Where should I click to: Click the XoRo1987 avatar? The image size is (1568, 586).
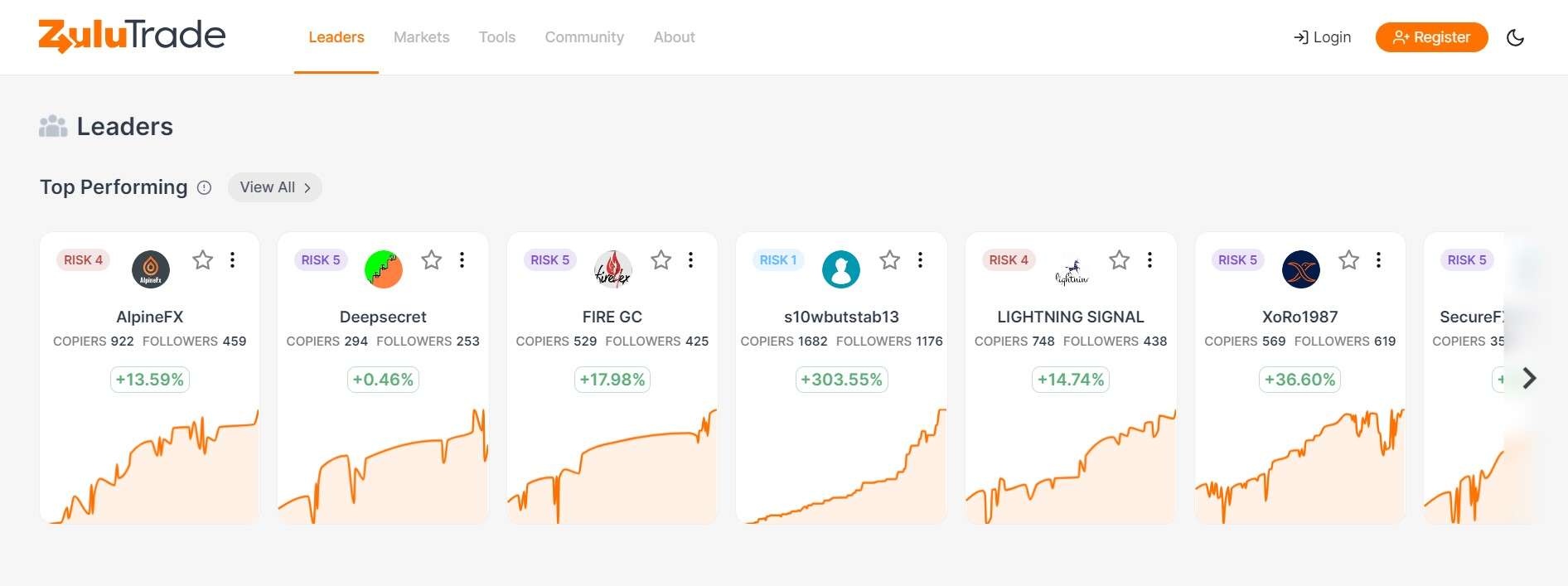pos(1301,269)
